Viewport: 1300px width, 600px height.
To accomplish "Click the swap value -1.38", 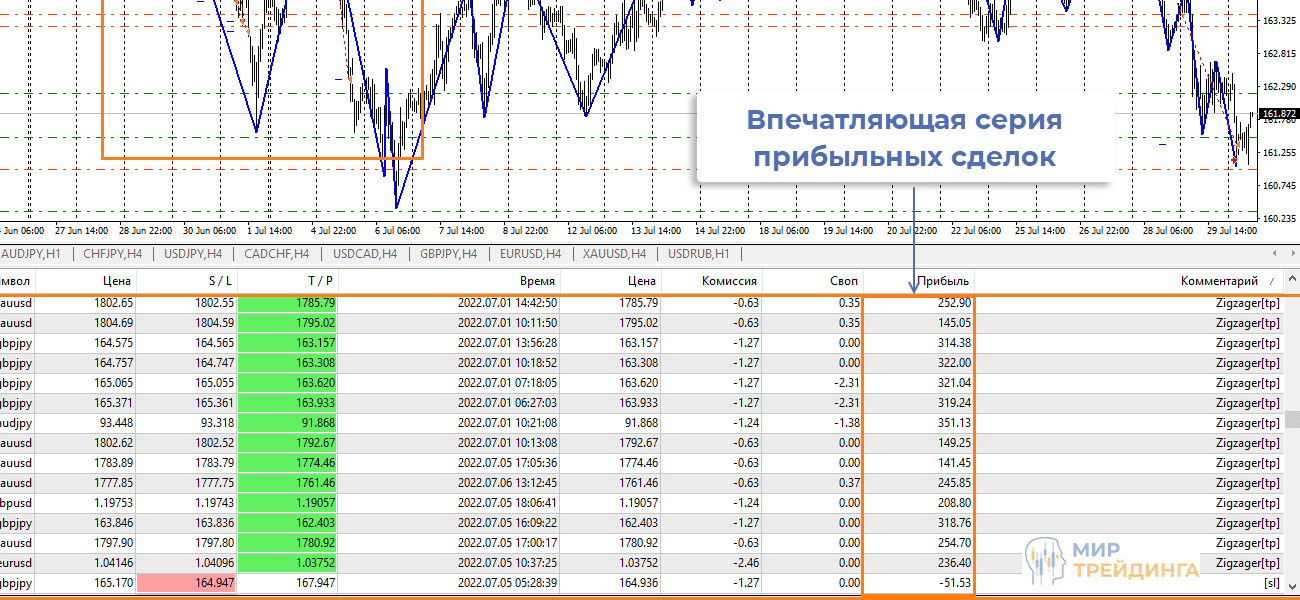I will click(846, 423).
